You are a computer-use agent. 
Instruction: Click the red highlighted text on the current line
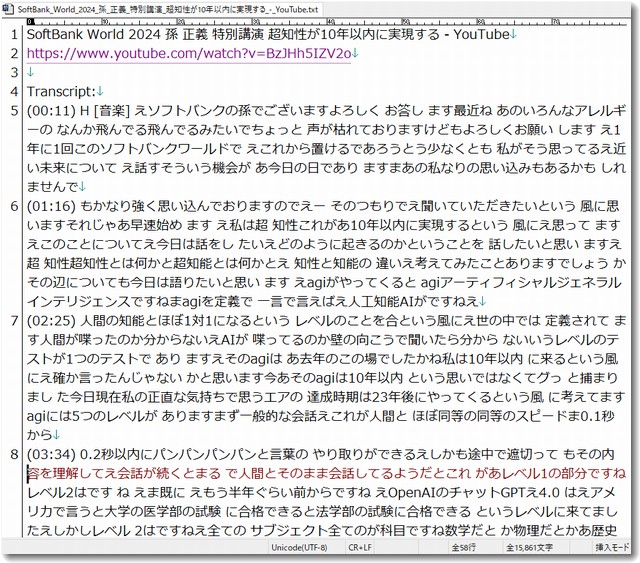point(327,474)
